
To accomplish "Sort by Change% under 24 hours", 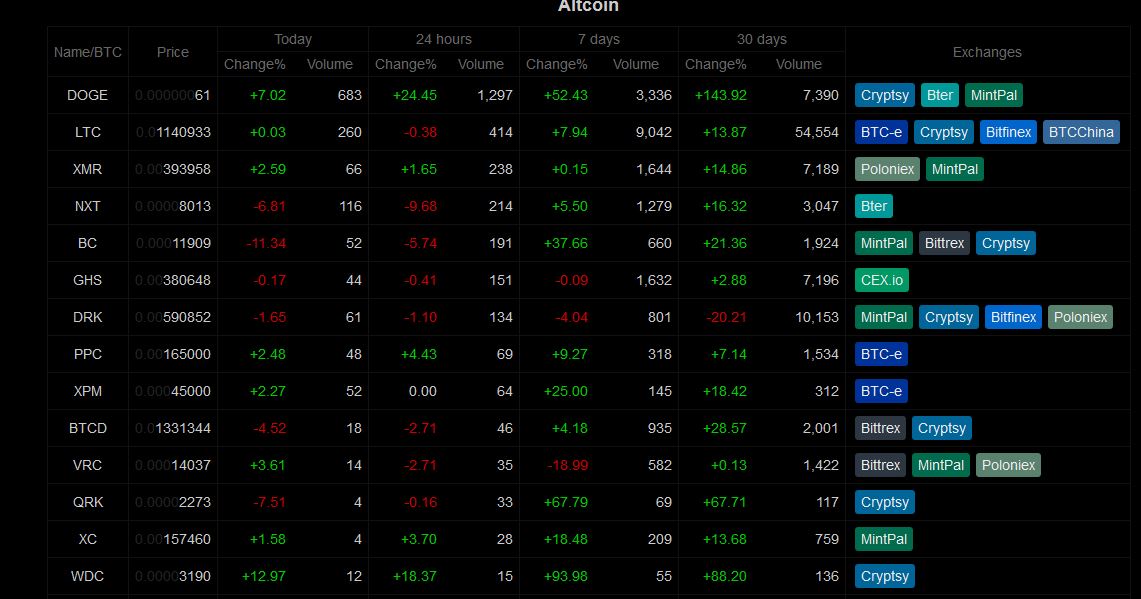I will 405,64.
